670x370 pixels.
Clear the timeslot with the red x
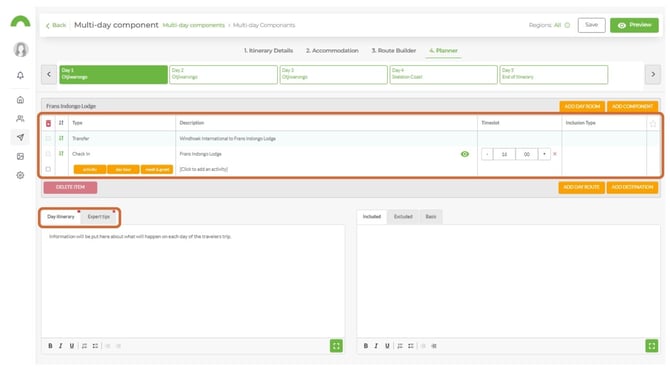click(555, 154)
